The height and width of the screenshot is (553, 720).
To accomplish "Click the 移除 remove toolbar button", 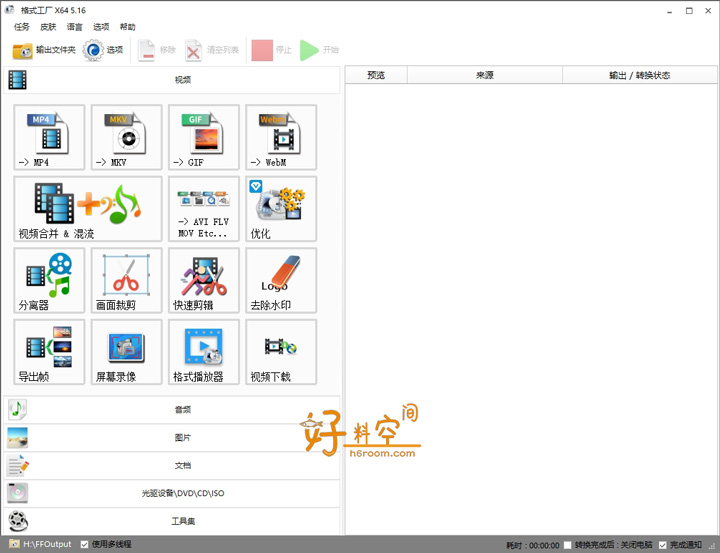I will pos(157,50).
